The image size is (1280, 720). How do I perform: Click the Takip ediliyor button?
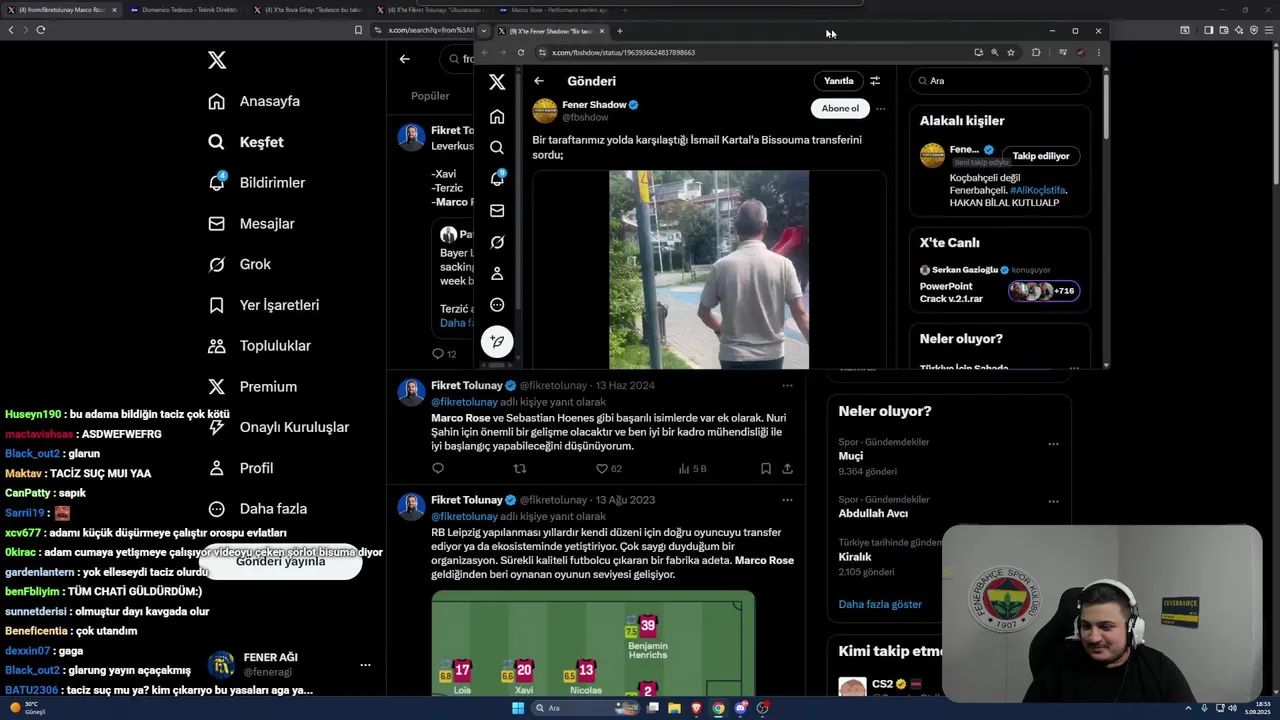pos(1041,156)
